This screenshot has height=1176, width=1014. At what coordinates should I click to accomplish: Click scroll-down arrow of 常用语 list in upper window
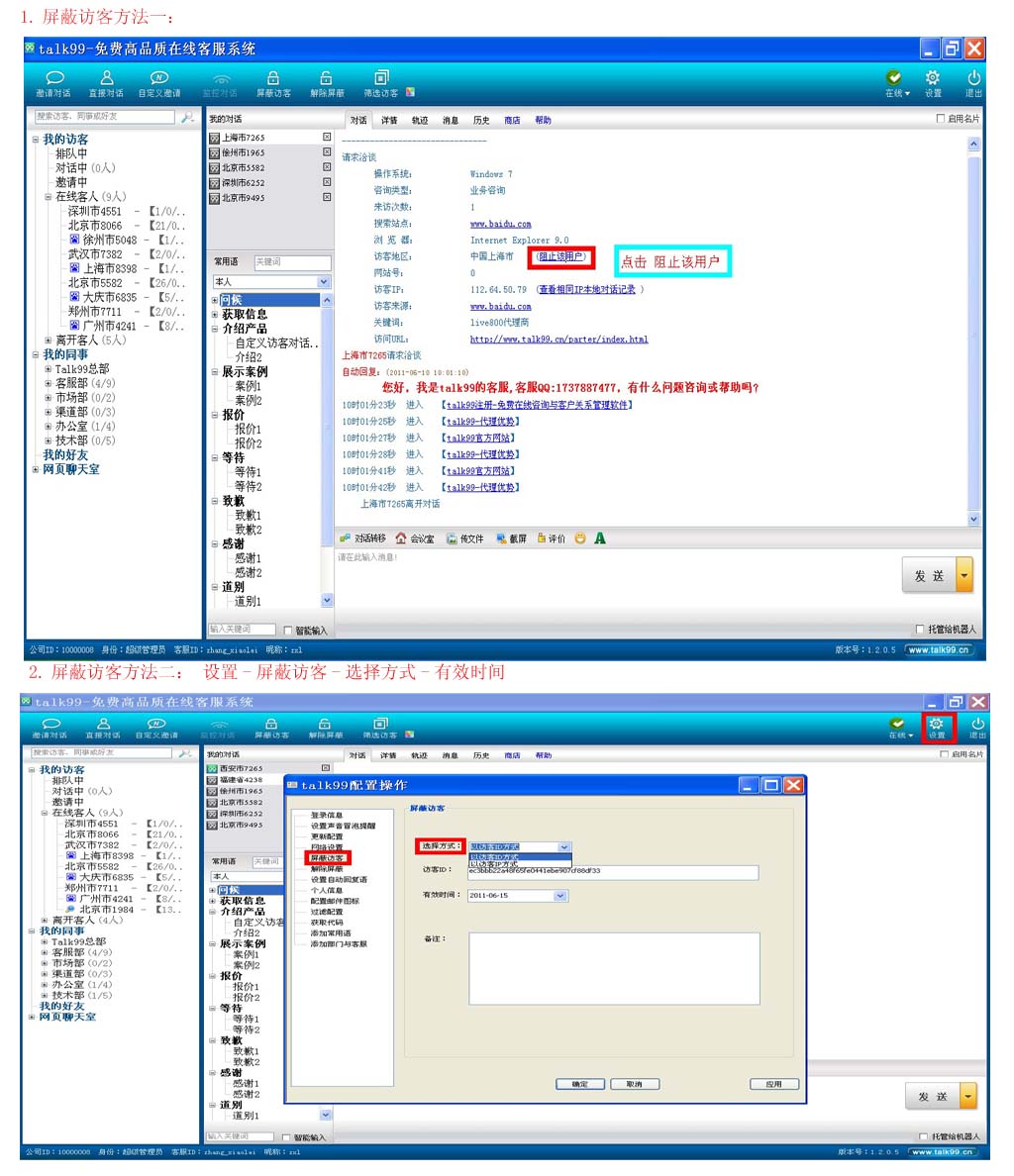[x=326, y=600]
